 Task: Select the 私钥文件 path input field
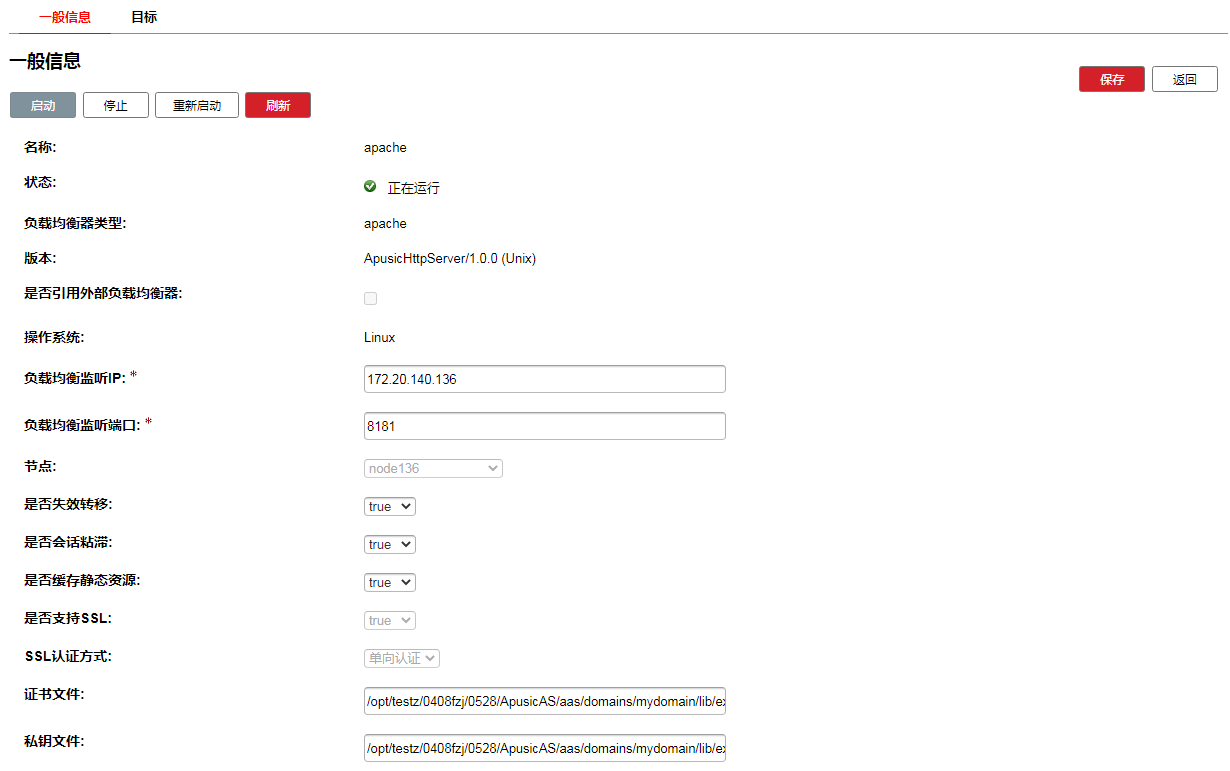(544, 748)
